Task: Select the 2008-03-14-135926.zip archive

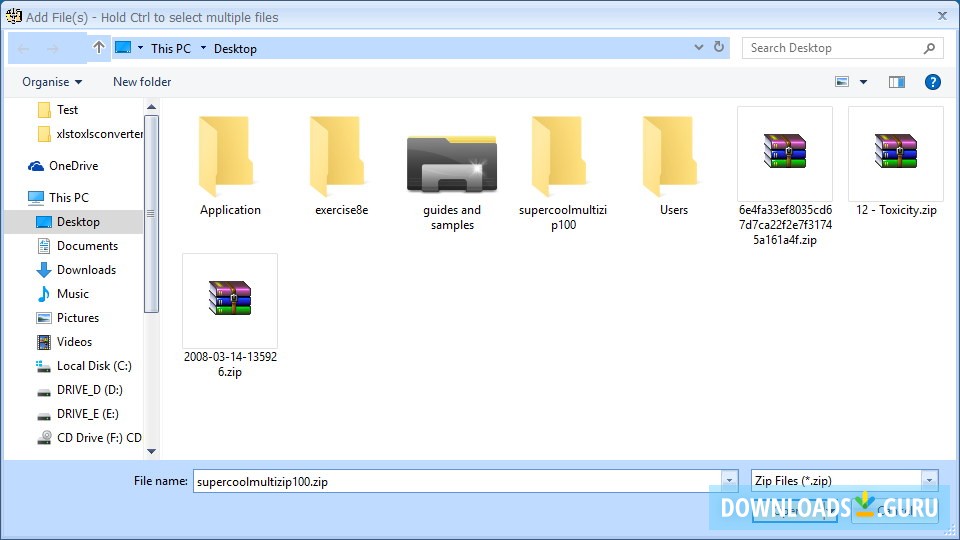Action: tap(230, 316)
